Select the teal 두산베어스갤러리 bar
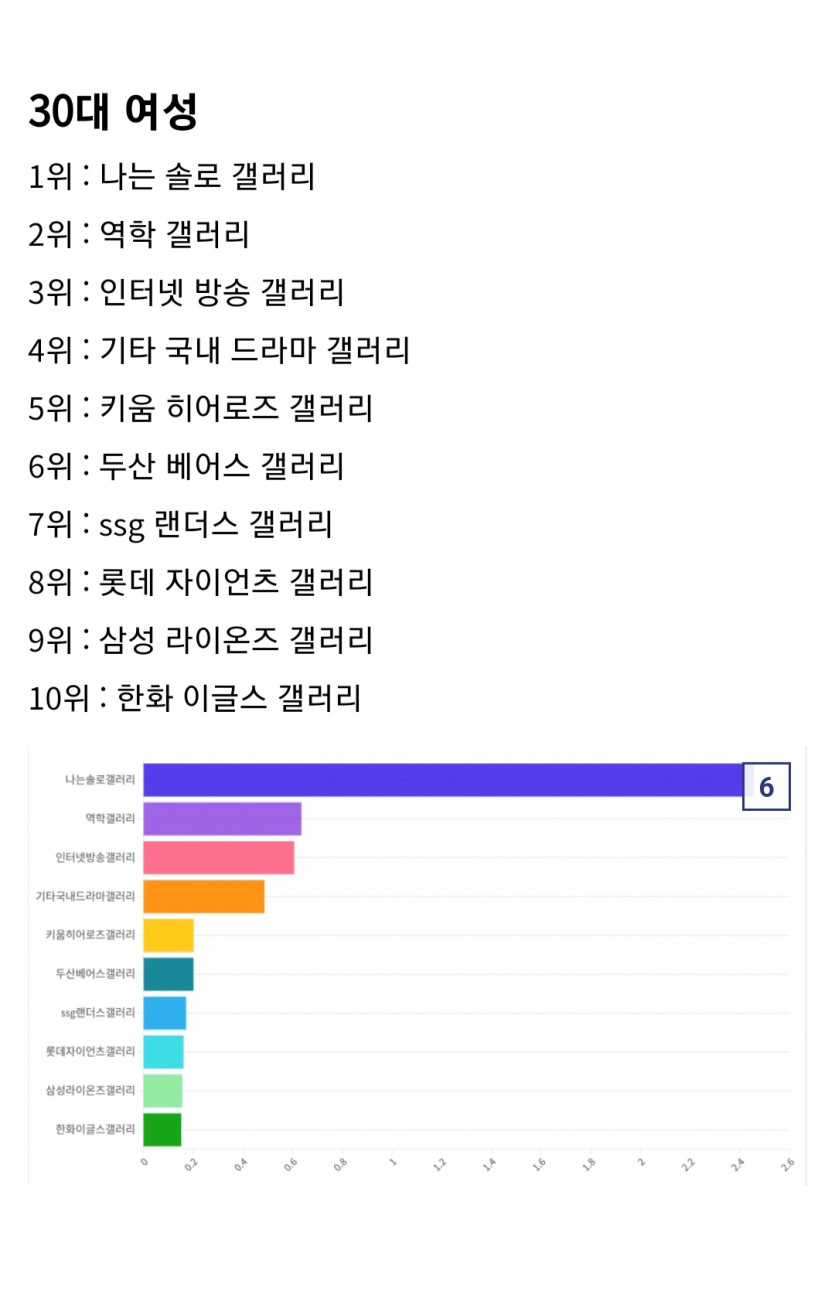 point(168,974)
